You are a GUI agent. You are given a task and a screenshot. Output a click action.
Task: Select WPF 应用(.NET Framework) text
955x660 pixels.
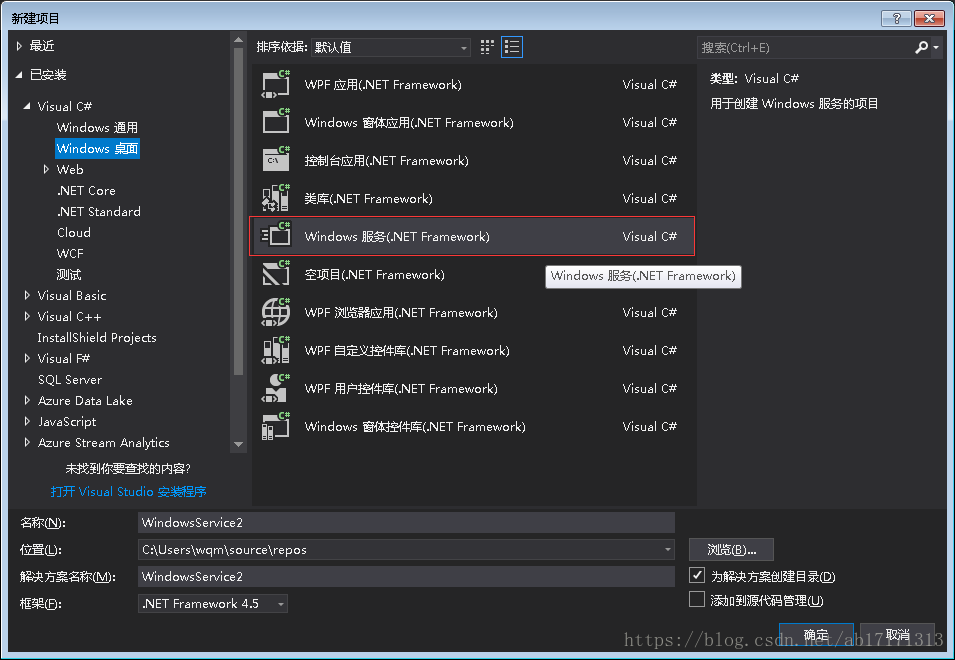pyautogui.click(x=383, y=85)
